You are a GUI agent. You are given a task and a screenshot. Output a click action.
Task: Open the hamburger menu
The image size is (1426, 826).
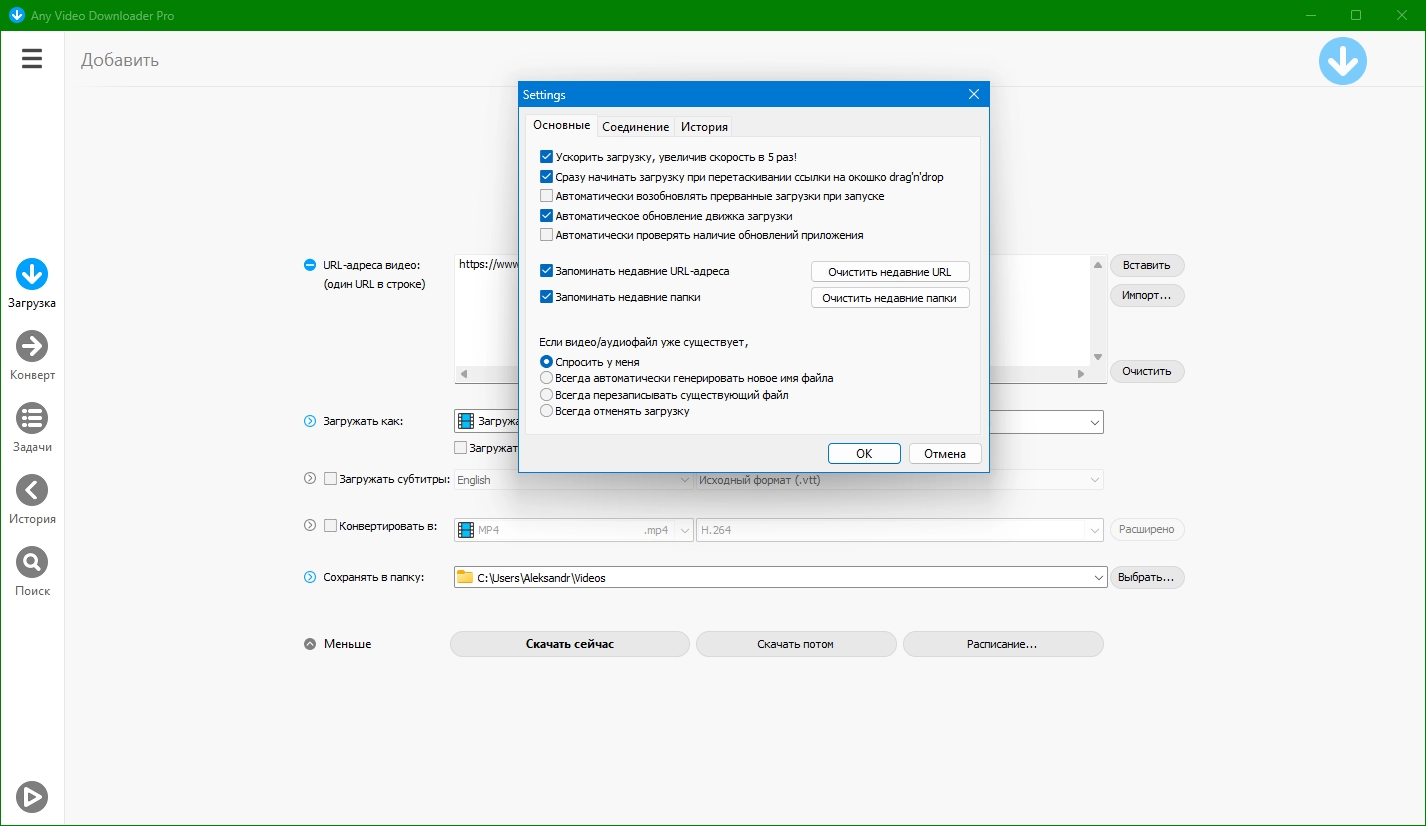pyautogui.click(x=32, y=59)
